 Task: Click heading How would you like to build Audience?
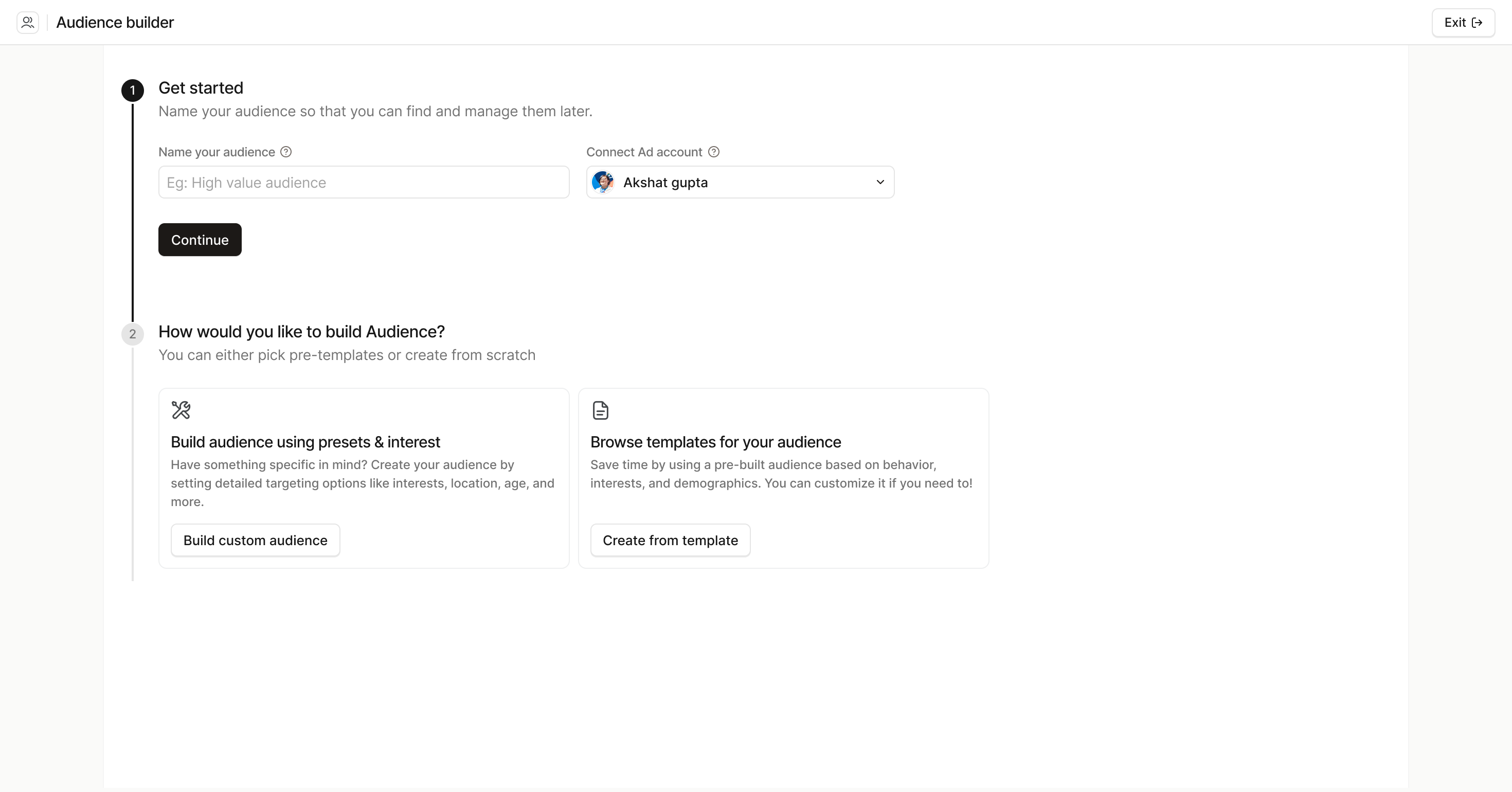pos(302,332)
